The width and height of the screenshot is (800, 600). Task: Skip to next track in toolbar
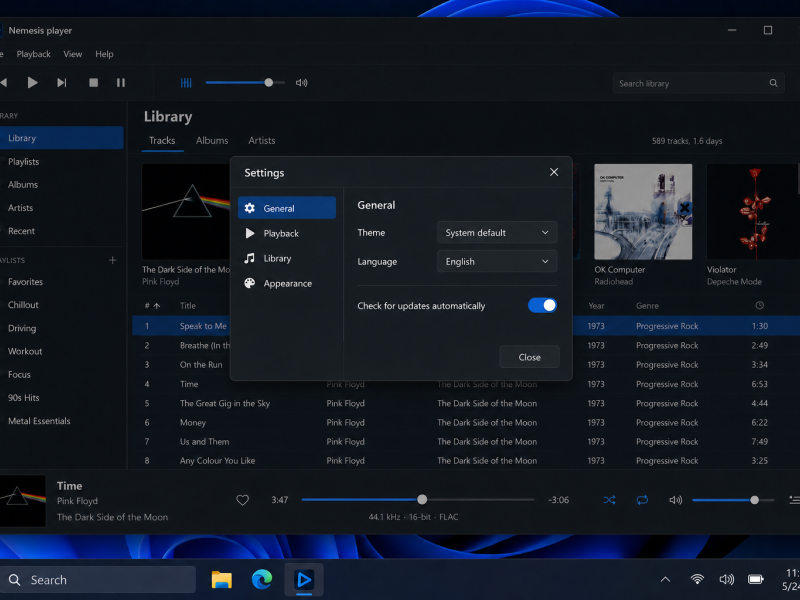click(x=62, y=83)
